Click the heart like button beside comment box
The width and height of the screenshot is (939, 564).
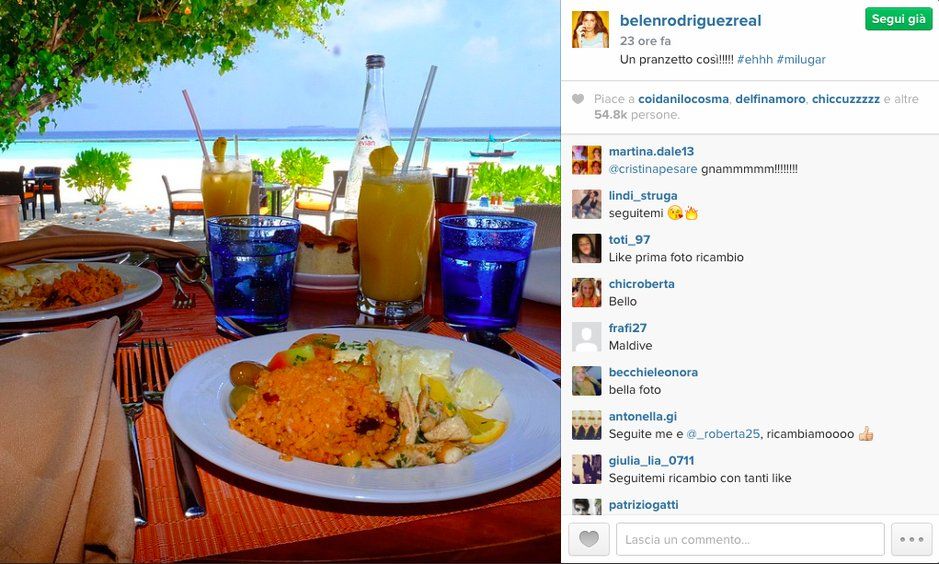click(589, 539)
